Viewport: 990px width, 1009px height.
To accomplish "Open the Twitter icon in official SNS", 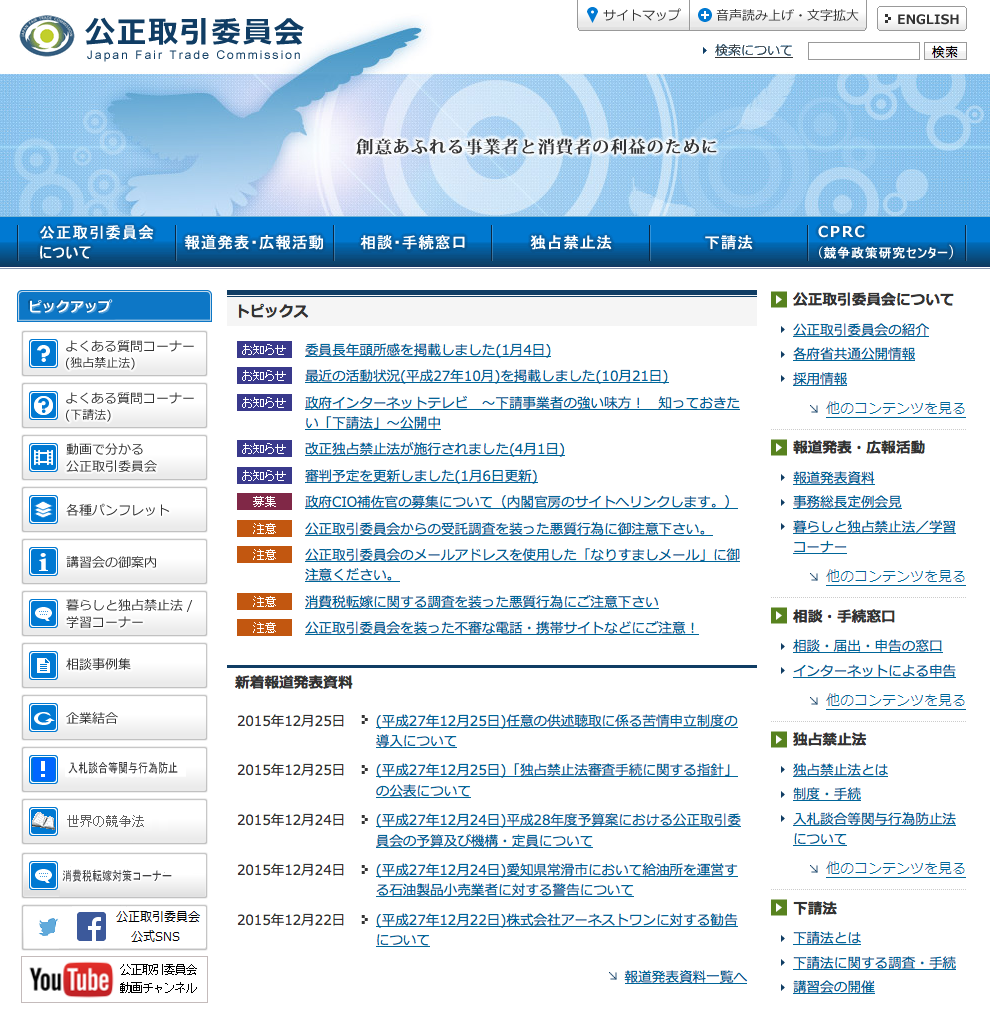I will tap(48, 927).
